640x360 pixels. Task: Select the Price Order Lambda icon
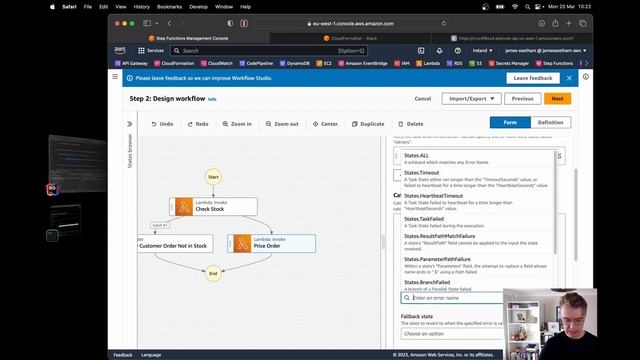(242, 244)
